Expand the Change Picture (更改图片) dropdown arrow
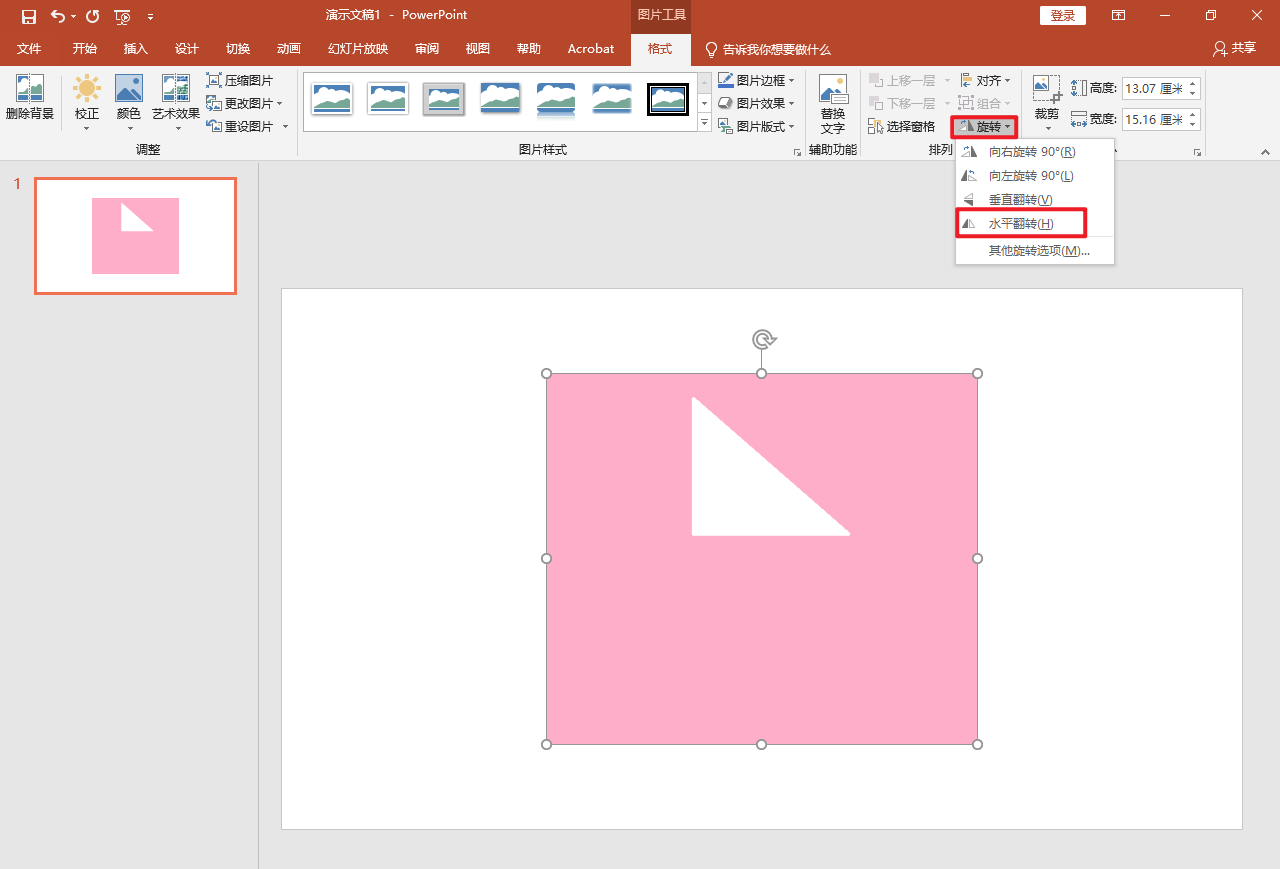The height and width of the screenshot is (869, 1280). [x=280, y=103]
